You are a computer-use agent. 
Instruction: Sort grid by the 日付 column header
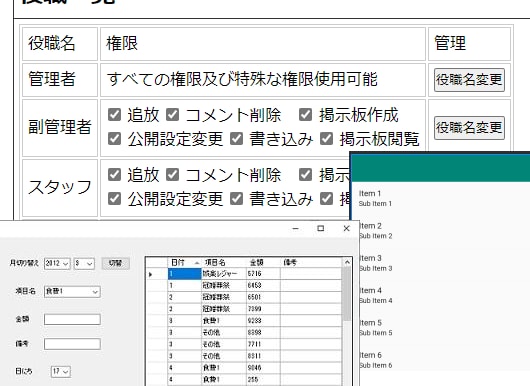coord(185,262)
